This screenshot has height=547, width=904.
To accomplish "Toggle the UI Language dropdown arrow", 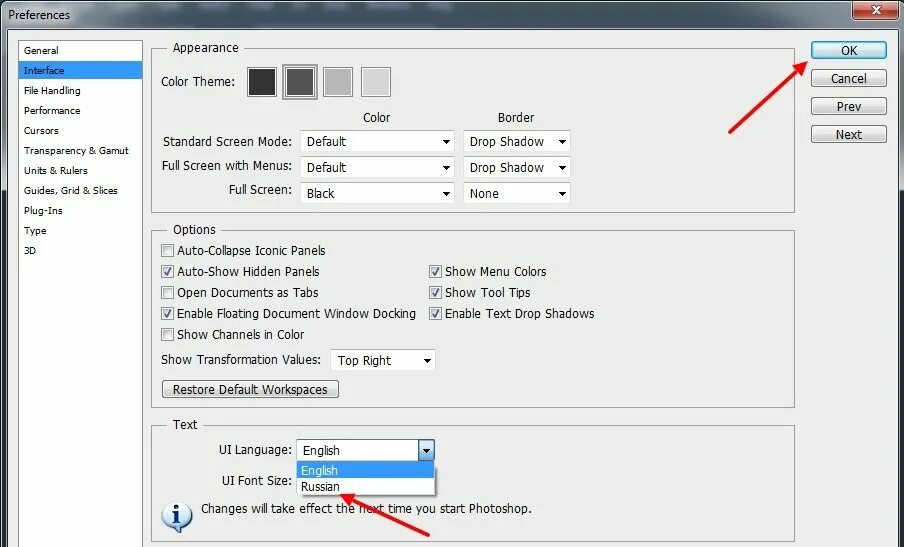I will (x=426, y=450).
